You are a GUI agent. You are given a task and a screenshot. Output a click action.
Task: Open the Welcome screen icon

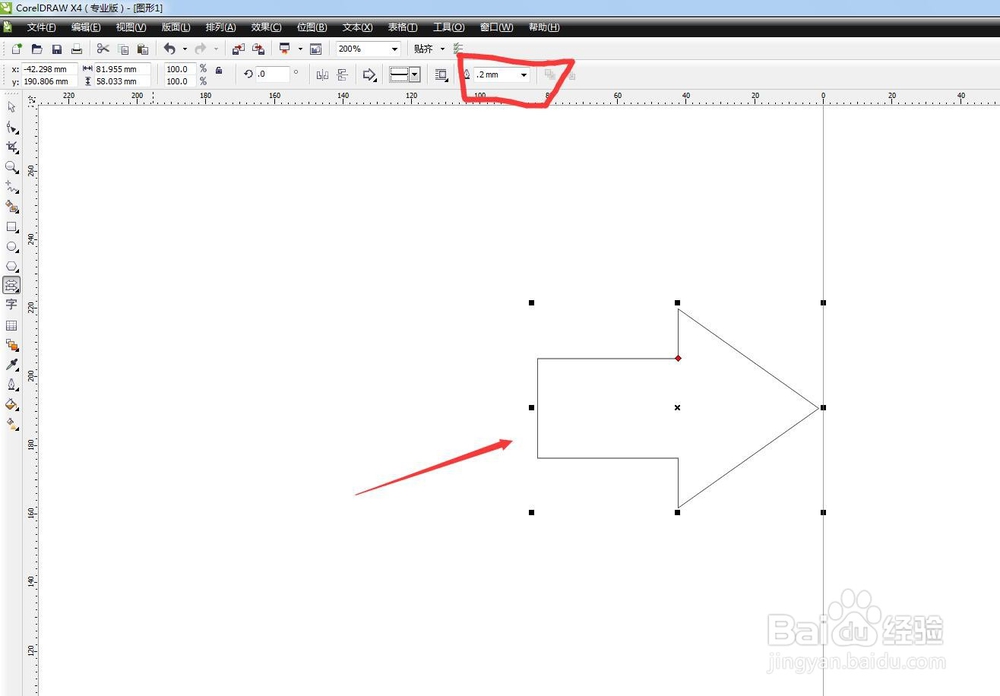pyautogui.click(x=316, y=49)
